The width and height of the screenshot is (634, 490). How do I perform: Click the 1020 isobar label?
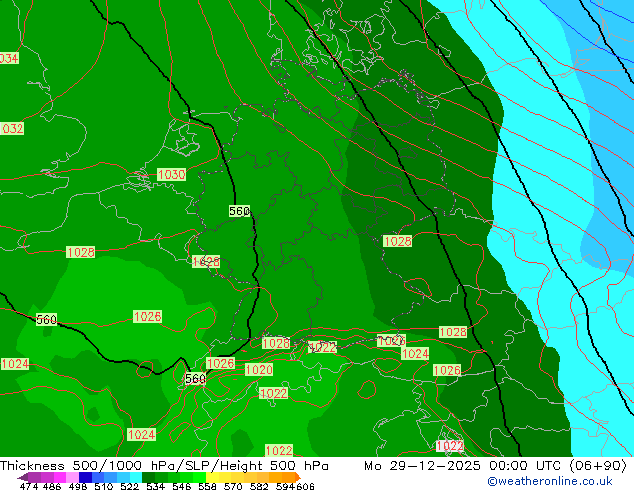[x=259, y=370]
